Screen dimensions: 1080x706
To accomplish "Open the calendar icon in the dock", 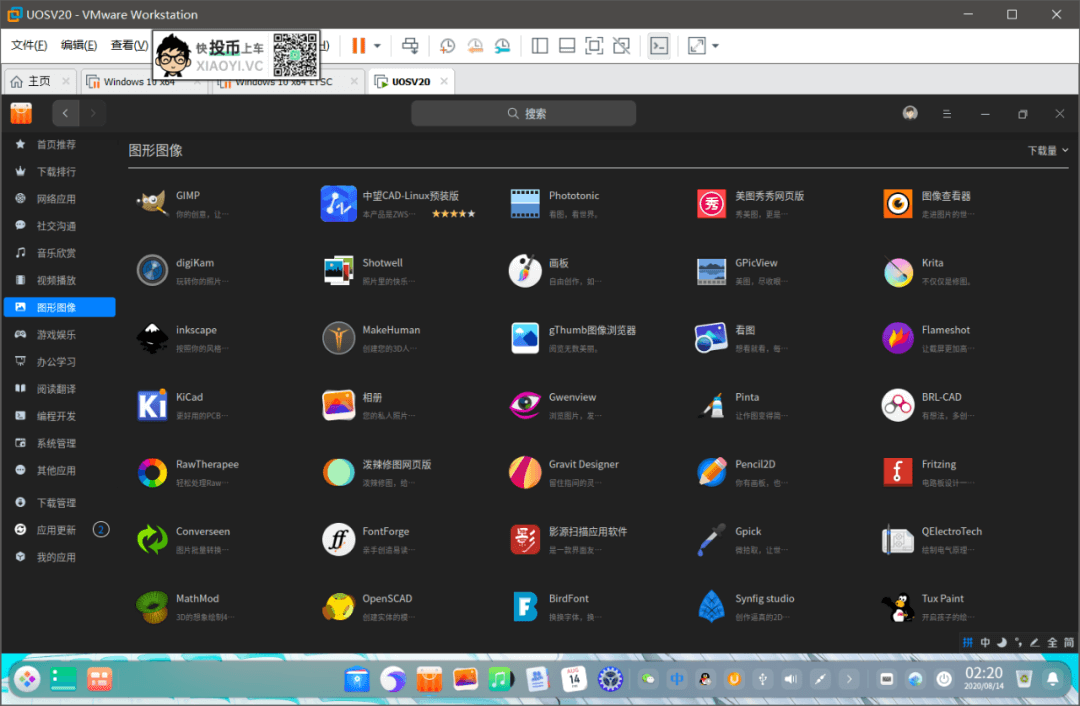I will point(574,679).
